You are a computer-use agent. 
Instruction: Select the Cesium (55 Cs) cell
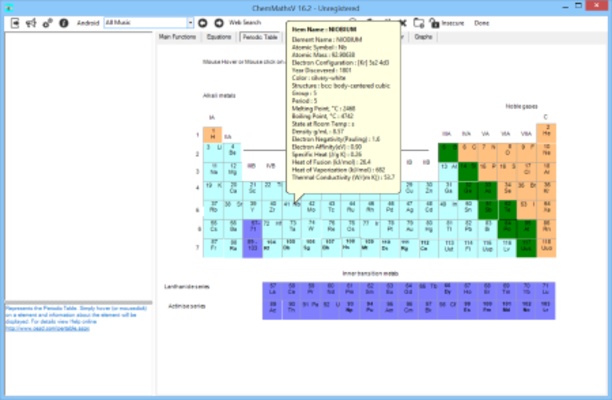[213, 229]
